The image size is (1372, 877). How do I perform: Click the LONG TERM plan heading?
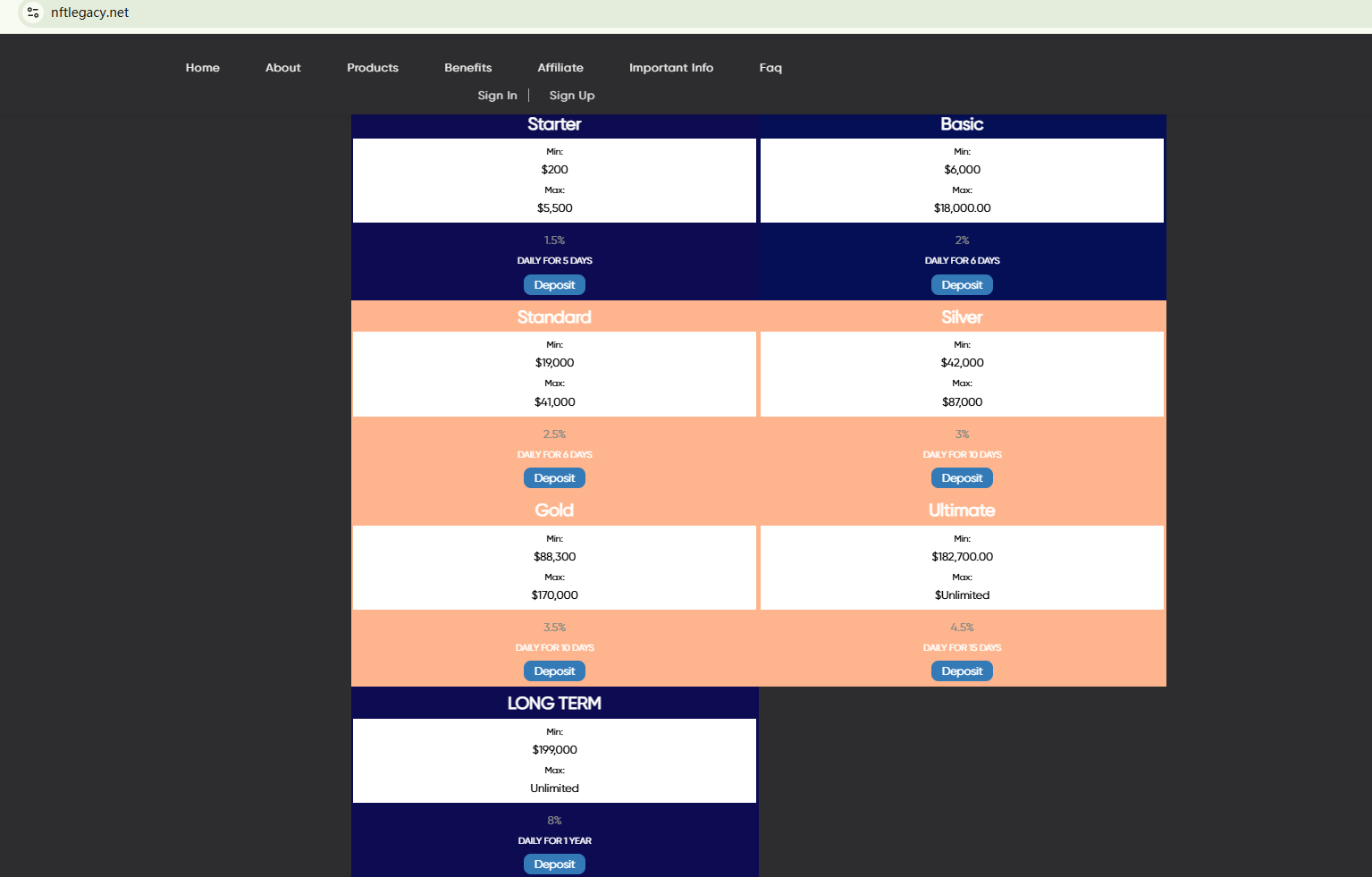coord(554,704)
